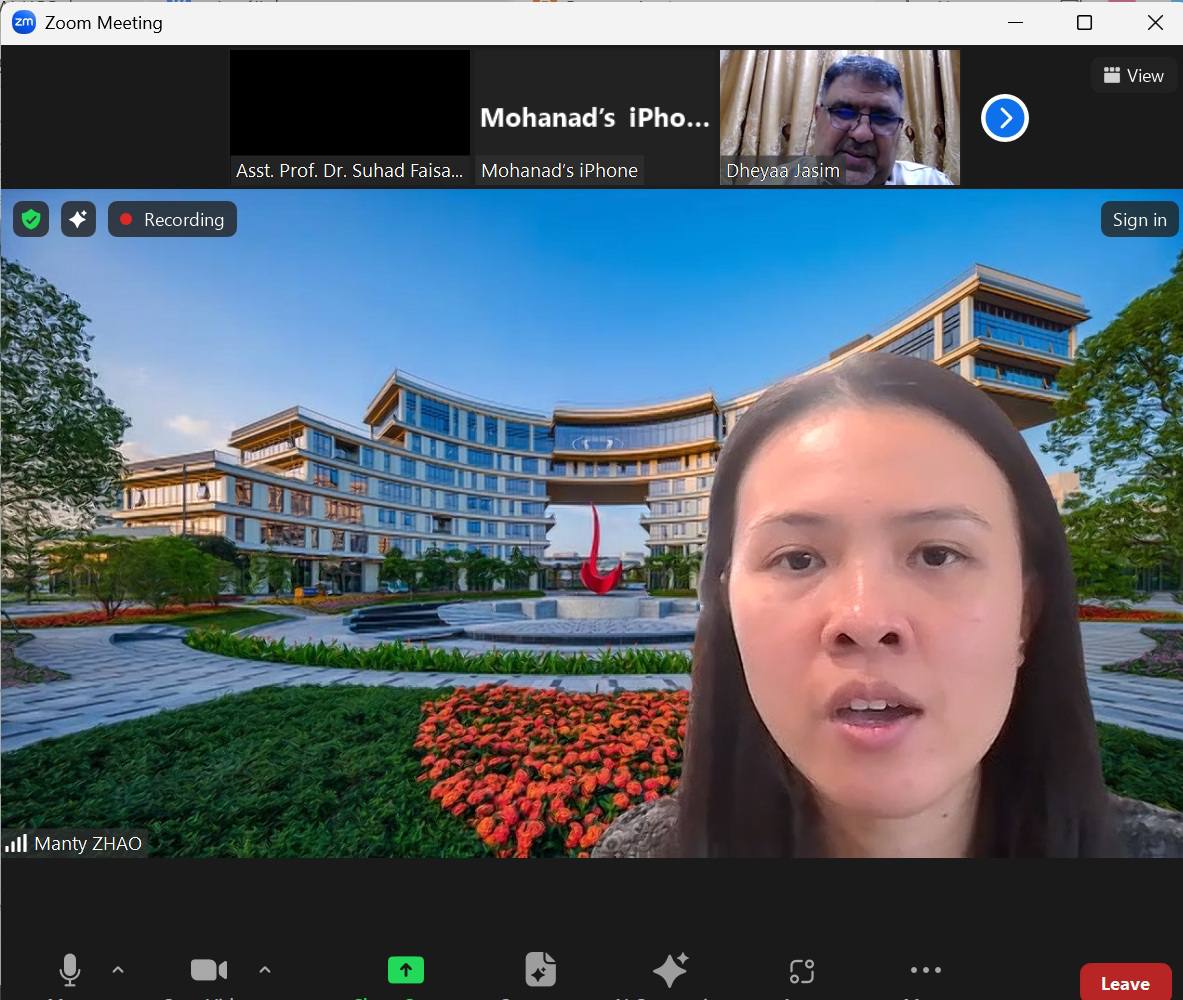Screen dimensions: 1183x1000
Task: Click the Sign in button
Action: coord(1139,220)
